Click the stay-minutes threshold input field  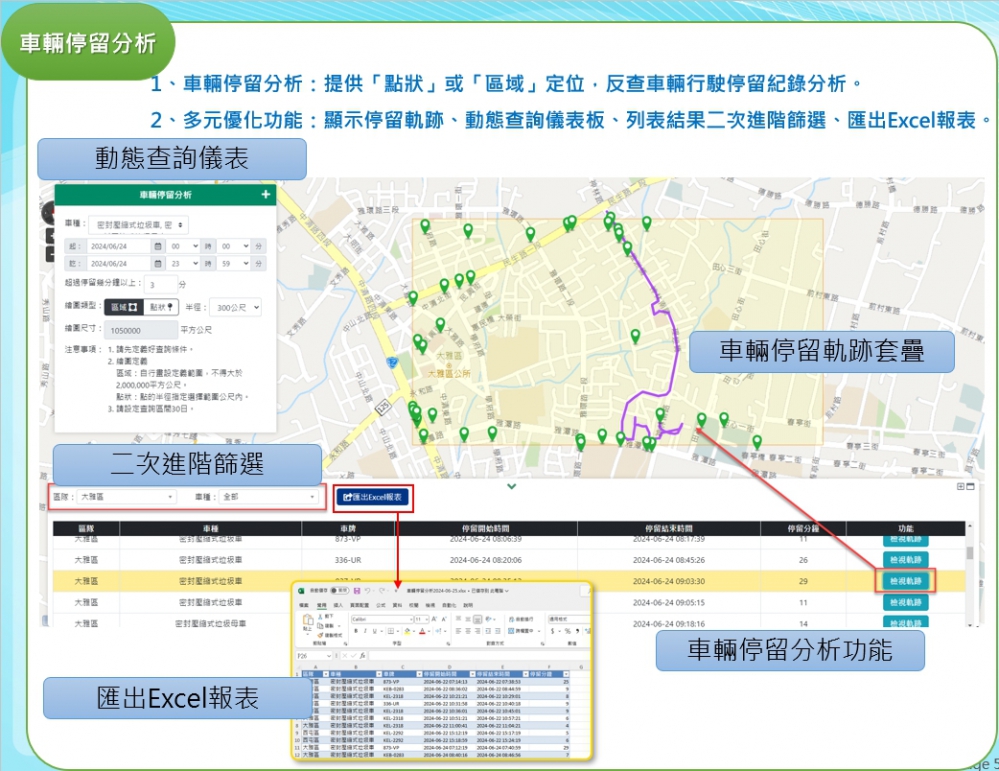158,285
